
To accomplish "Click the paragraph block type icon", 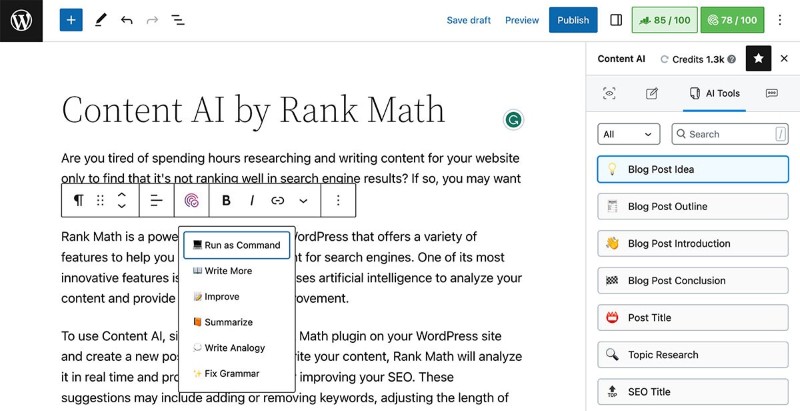I will click(x=78, y=200).
